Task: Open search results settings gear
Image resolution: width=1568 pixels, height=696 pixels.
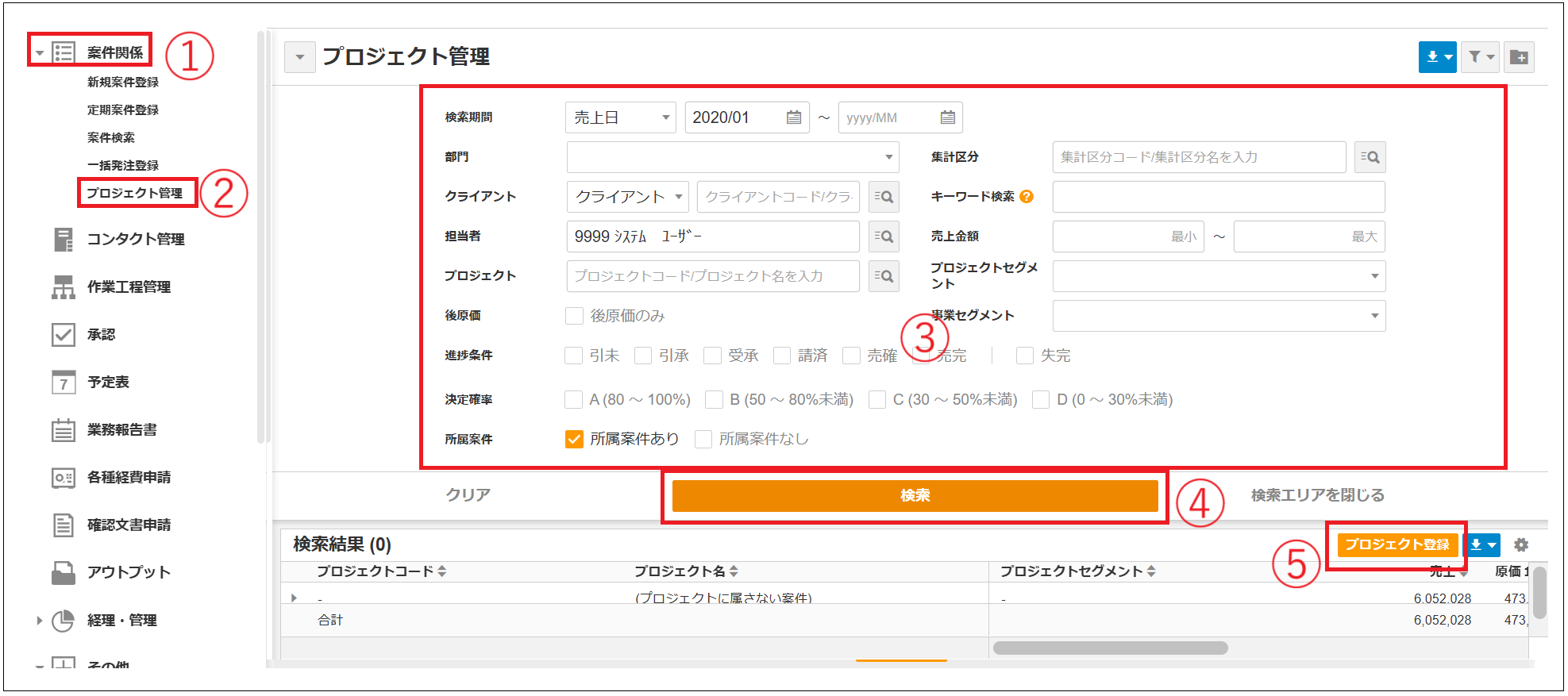Action: (x=1521, y=545)
